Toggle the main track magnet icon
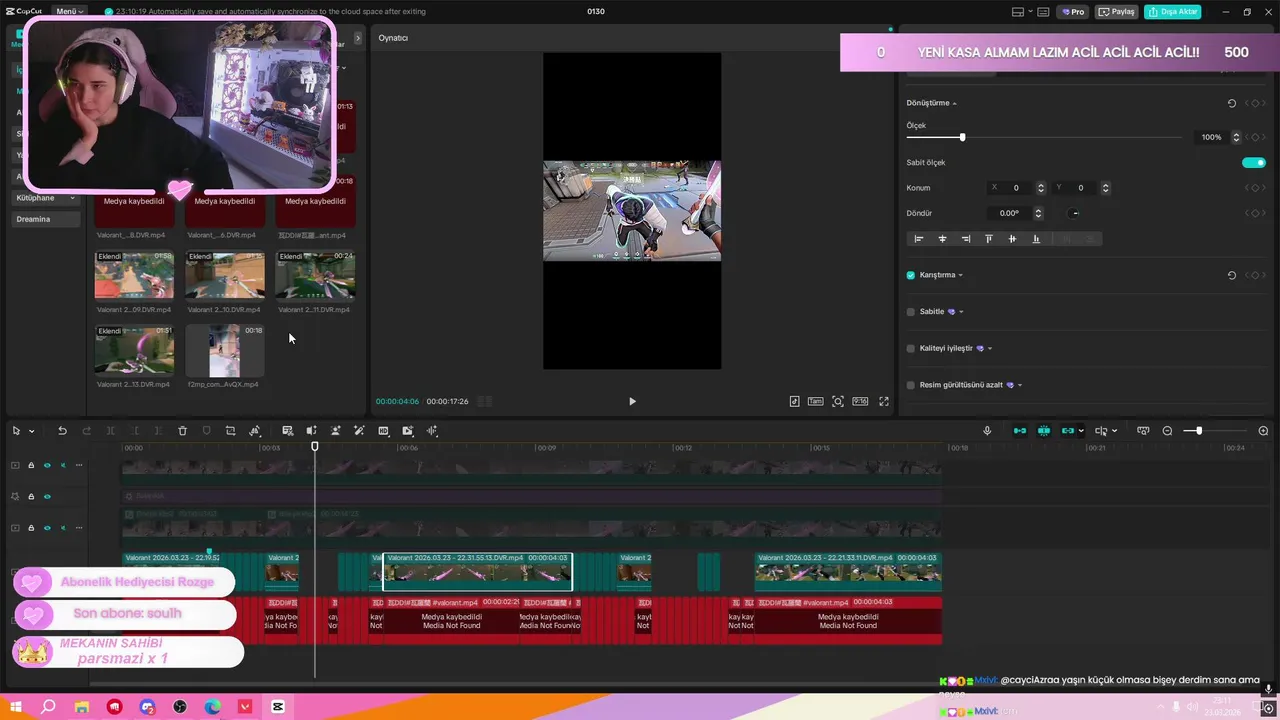This screenshot has width=1280, height=720. (x=1019, y=431)
